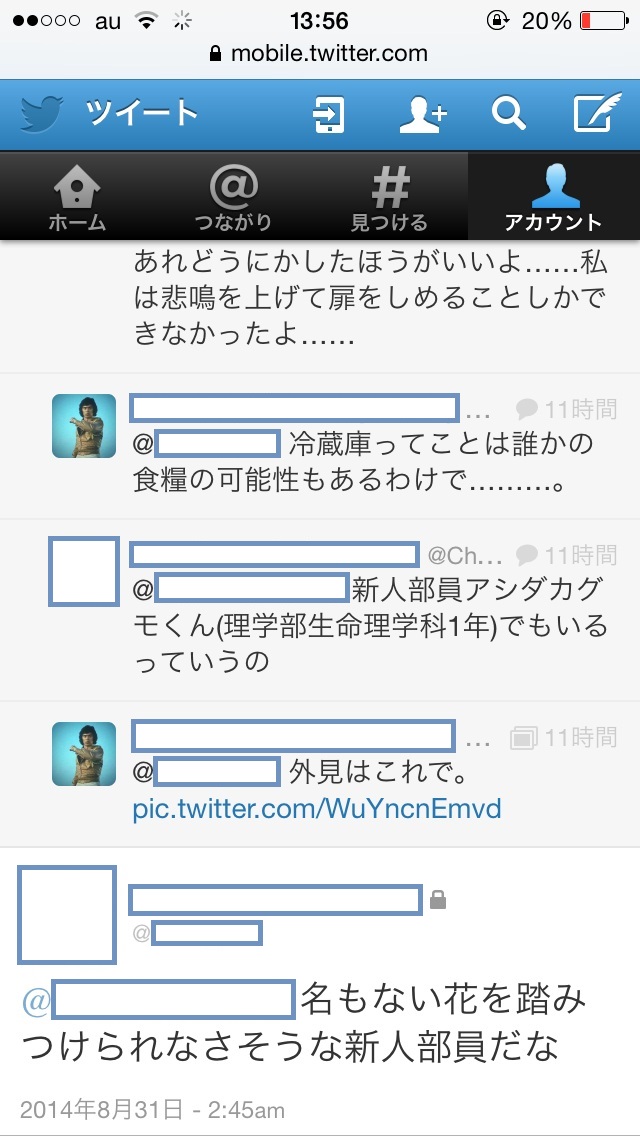Screen dimensions: 640x1136
Task: Tap the avatar on the 冷蔵庫 reply
Action: [x=84, y=426]
